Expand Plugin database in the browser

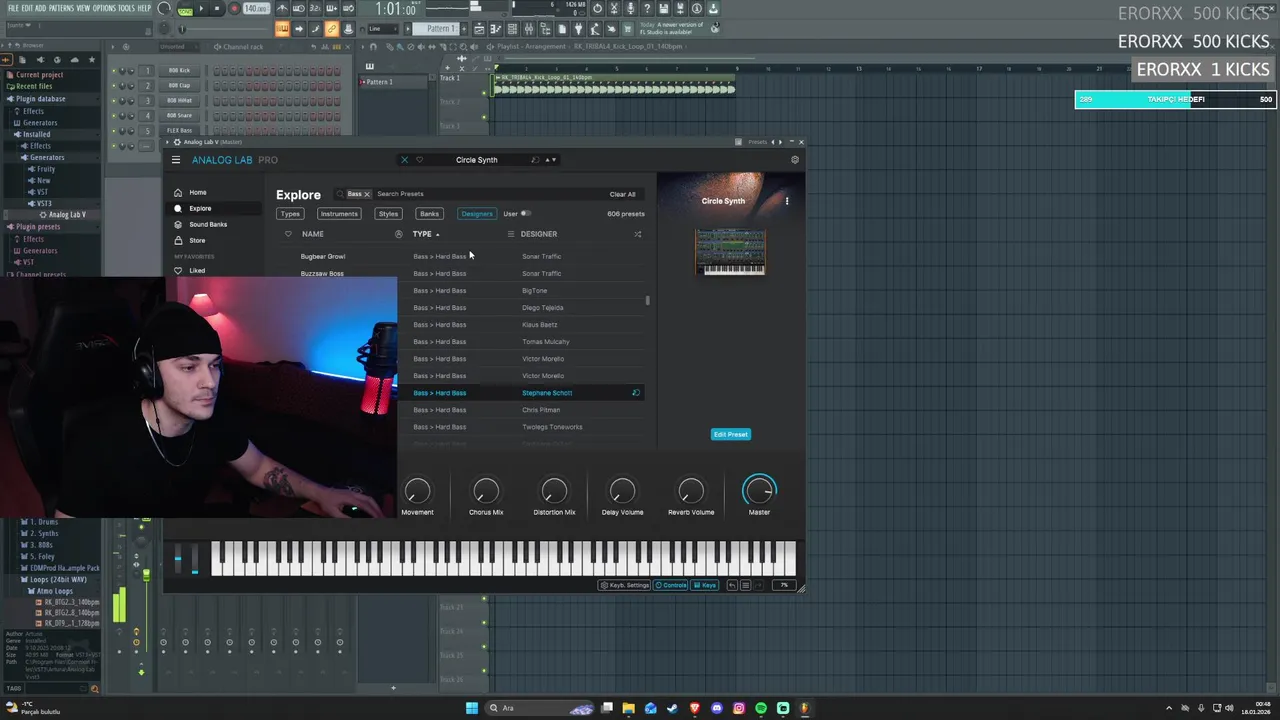40,99
